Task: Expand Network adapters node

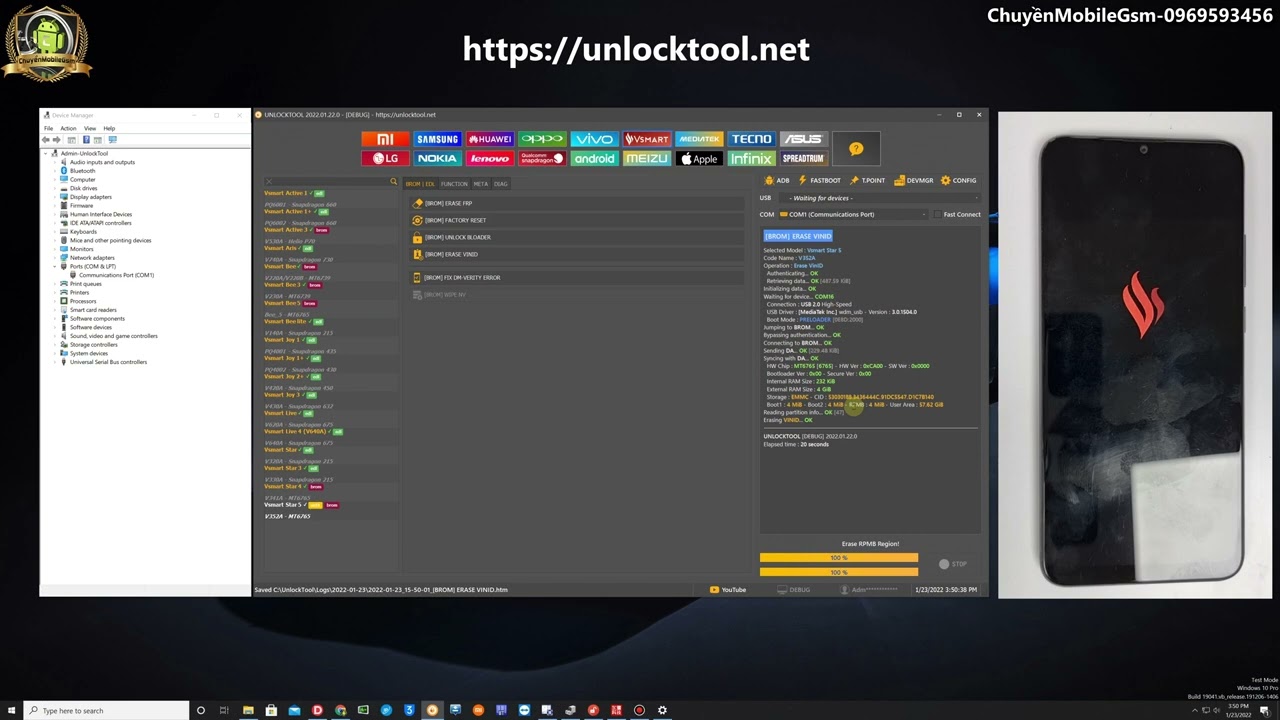Action: click(54, 258)
